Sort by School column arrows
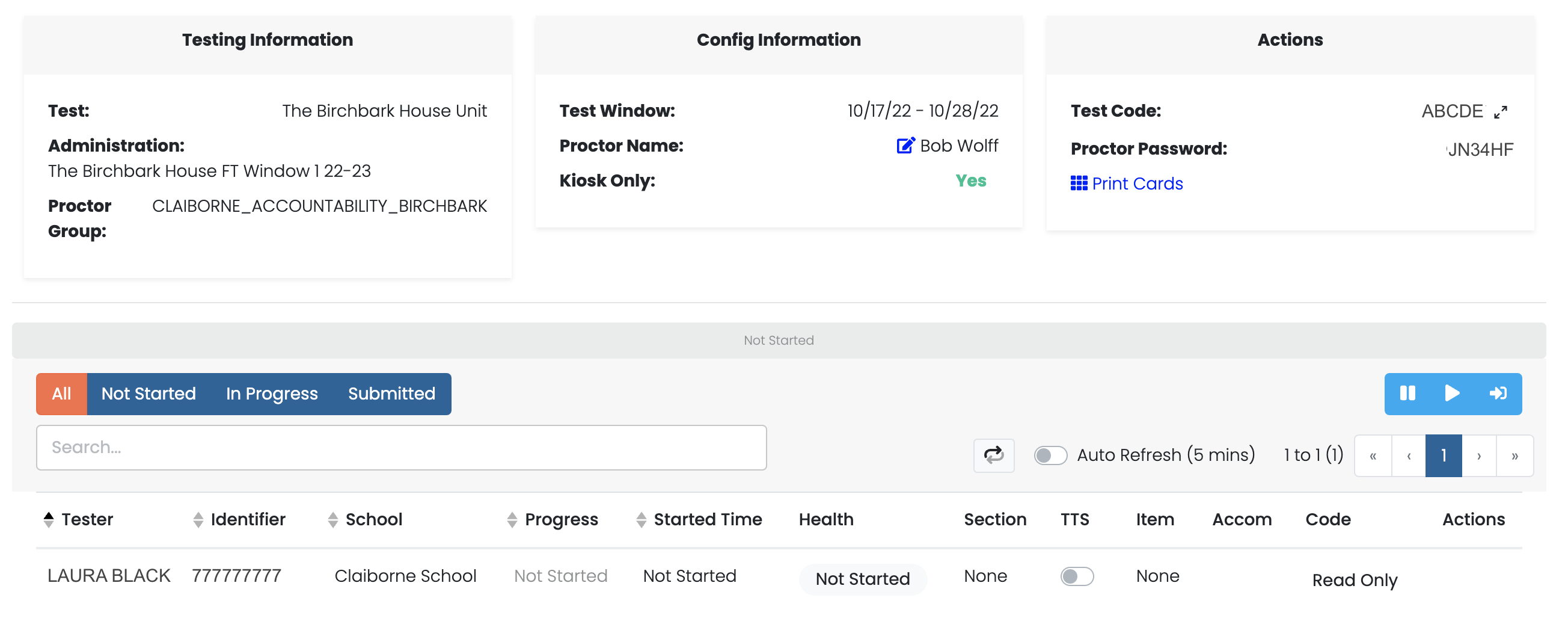 332,520
